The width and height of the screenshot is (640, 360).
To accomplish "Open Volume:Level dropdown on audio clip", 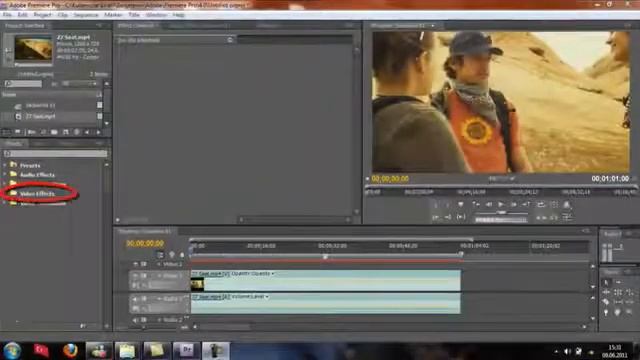I will (x=267, y=297).
